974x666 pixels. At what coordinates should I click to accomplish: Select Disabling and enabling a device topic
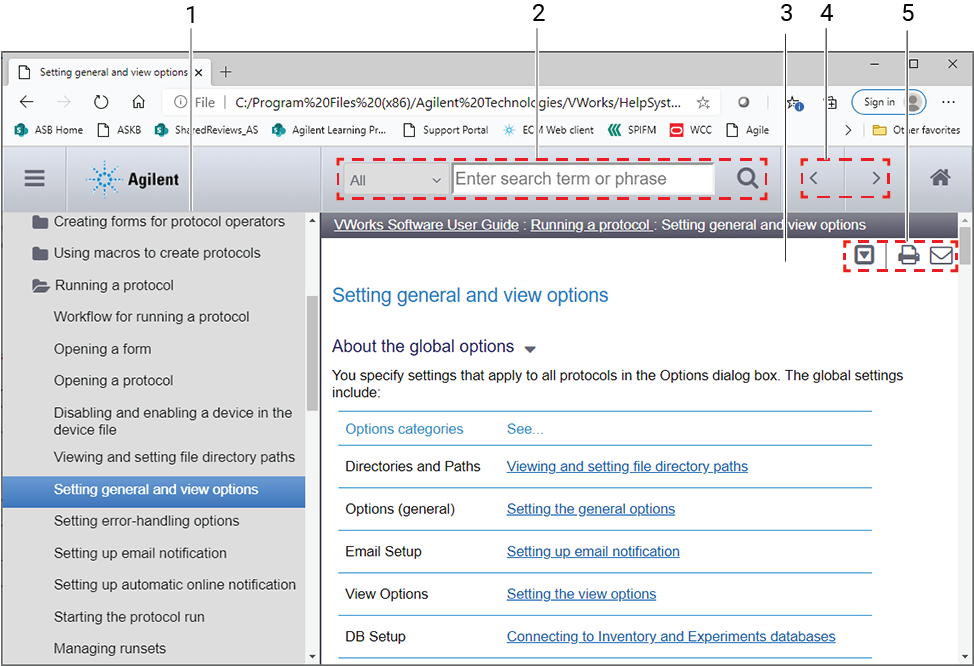coord(173,421)
